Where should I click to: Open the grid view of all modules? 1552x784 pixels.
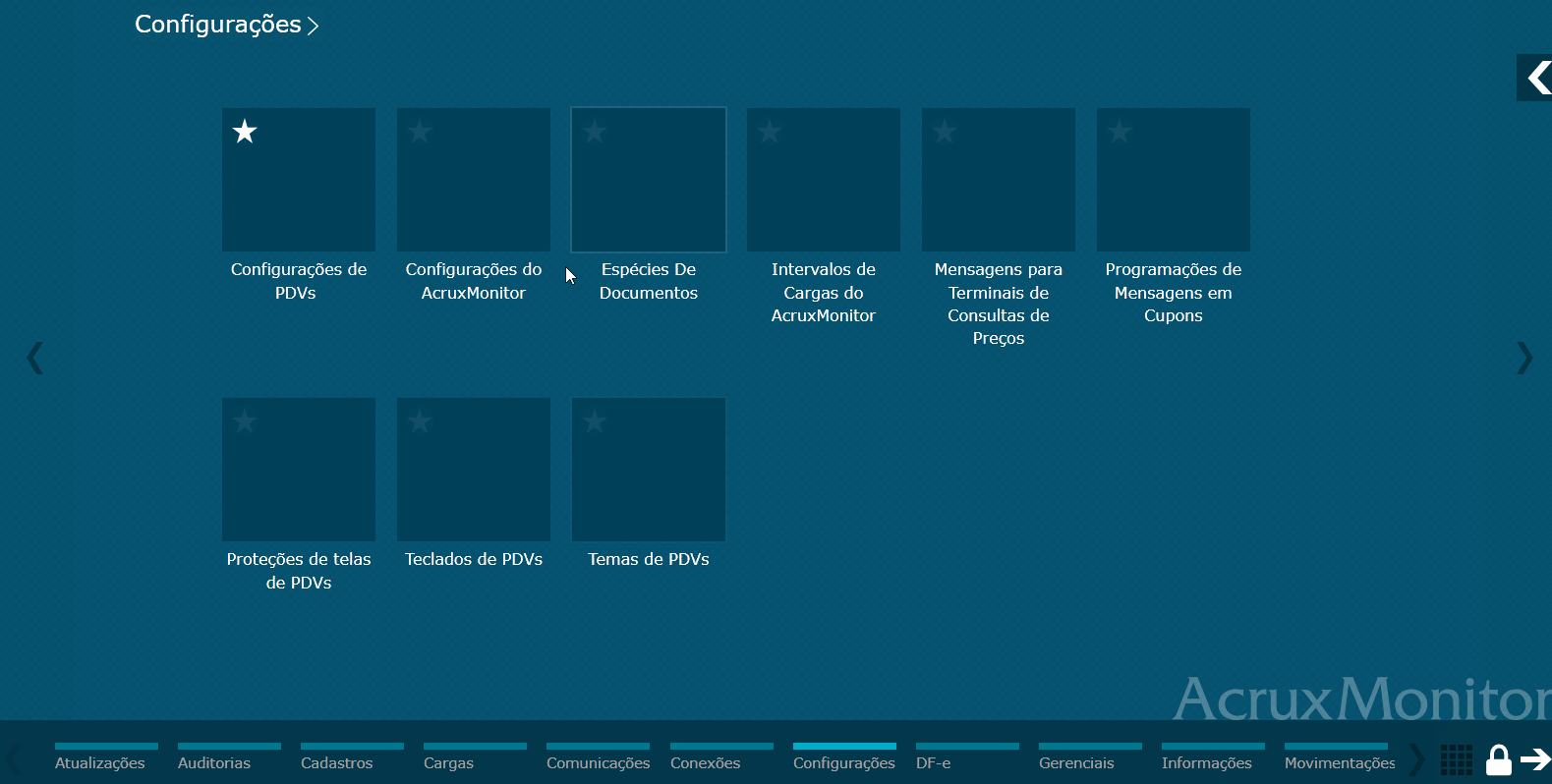click(1457, 759)
